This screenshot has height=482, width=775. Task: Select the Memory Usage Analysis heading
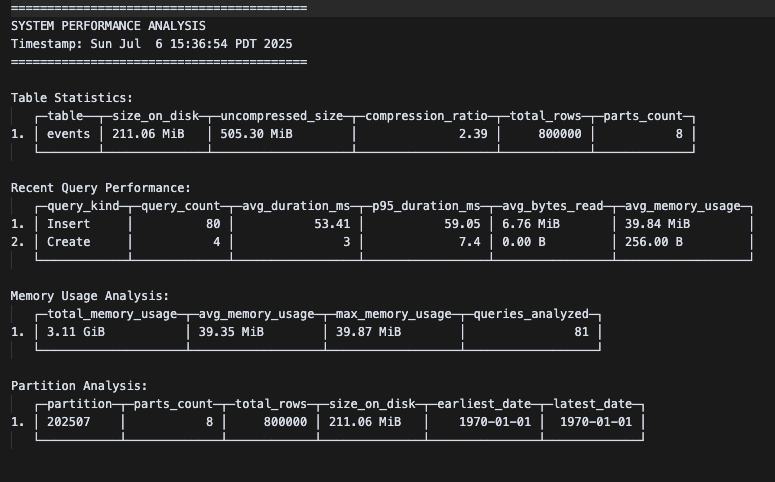click(x=90, y=296)
